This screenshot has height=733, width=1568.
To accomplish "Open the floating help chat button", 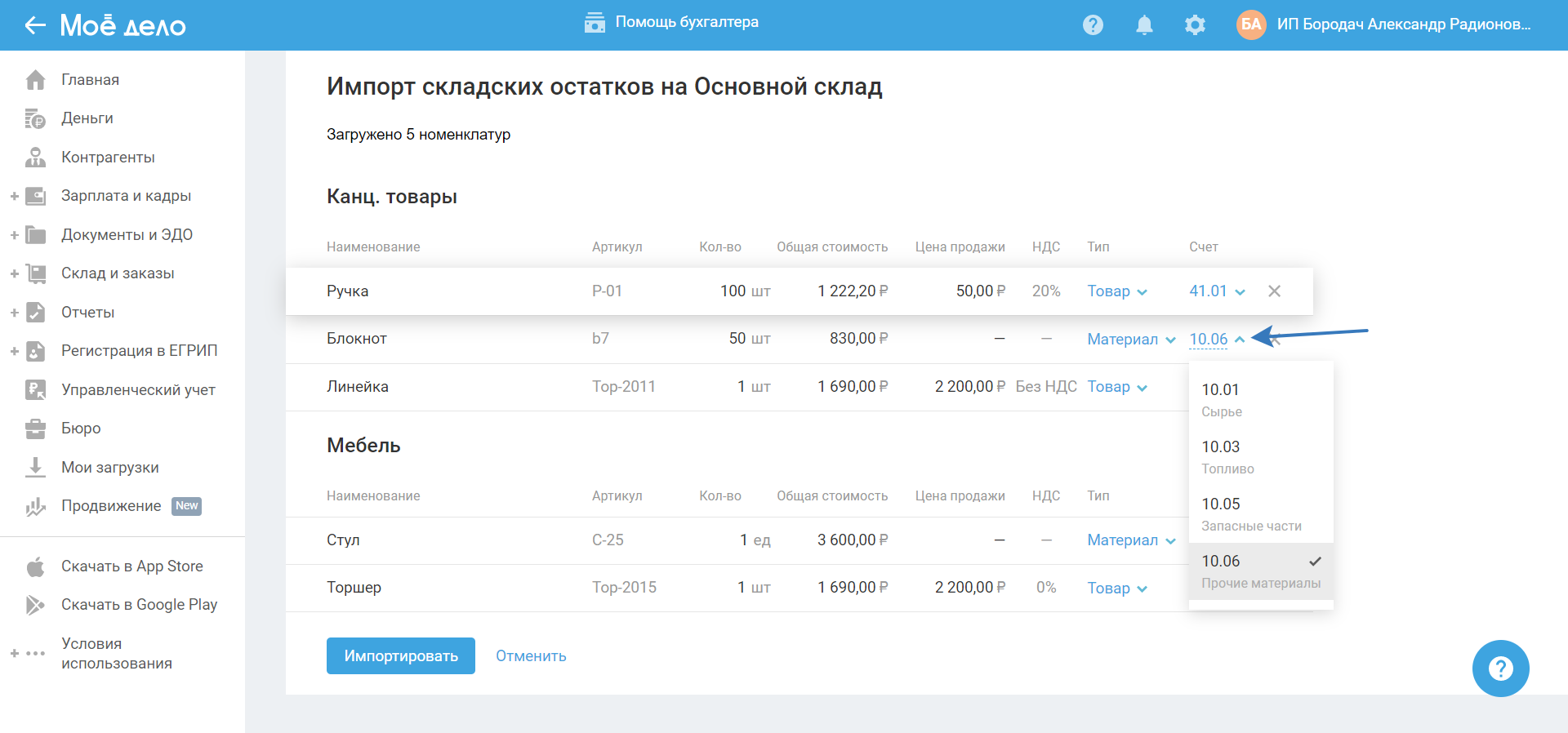I will click(1500, 669).
